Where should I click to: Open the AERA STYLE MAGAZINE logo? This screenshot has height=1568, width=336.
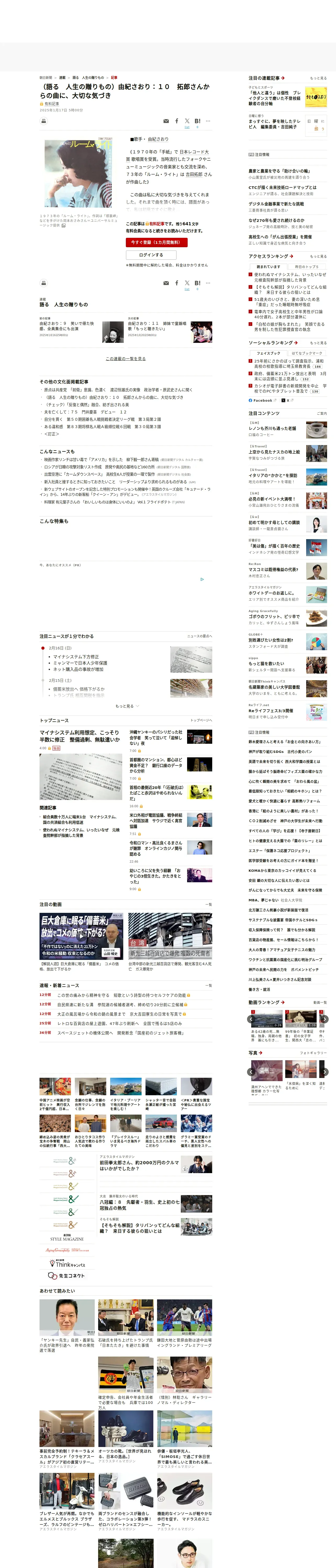[x=66, y=1237]
